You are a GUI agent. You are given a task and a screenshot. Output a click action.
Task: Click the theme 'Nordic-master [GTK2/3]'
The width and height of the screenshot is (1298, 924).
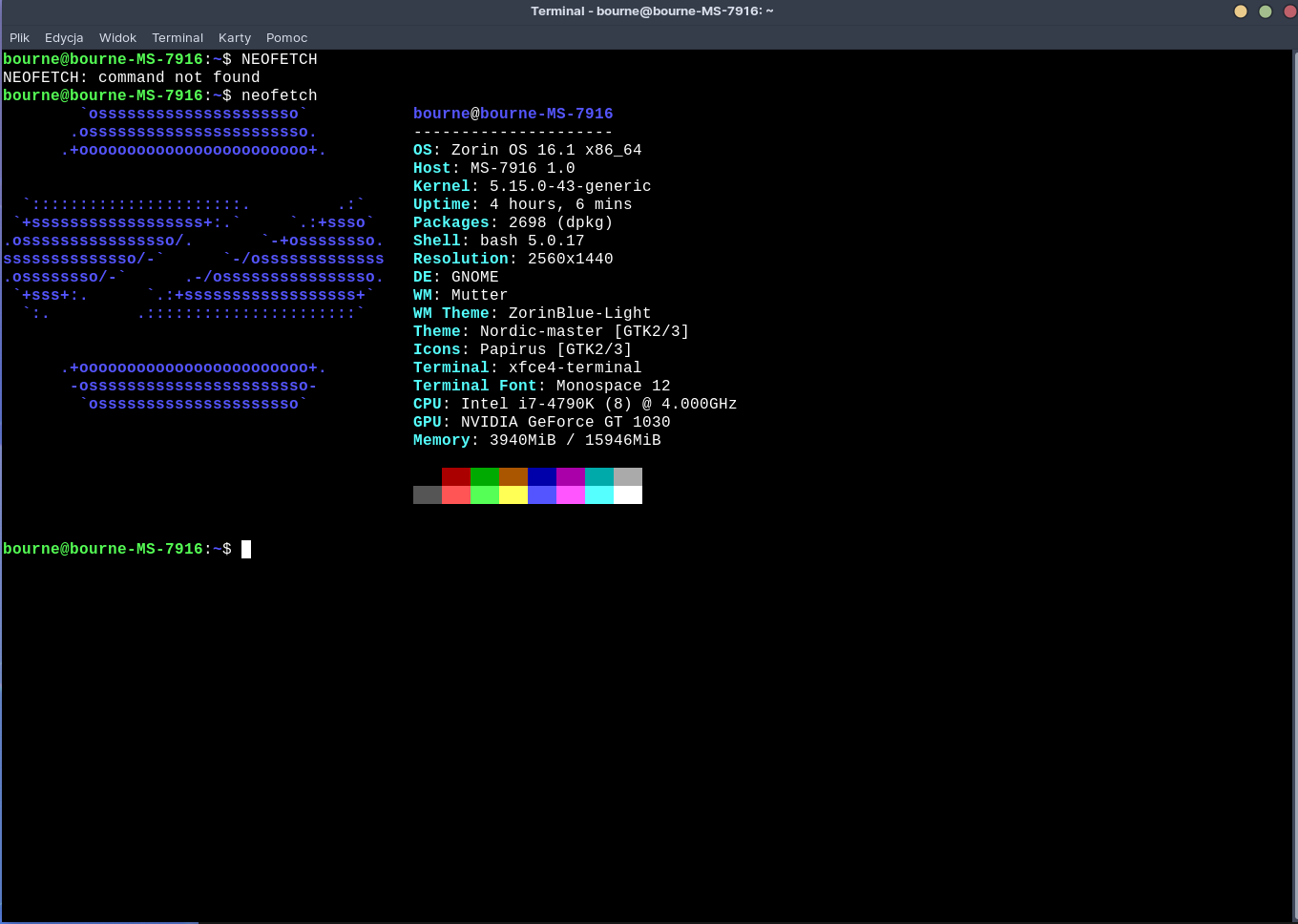585,331
